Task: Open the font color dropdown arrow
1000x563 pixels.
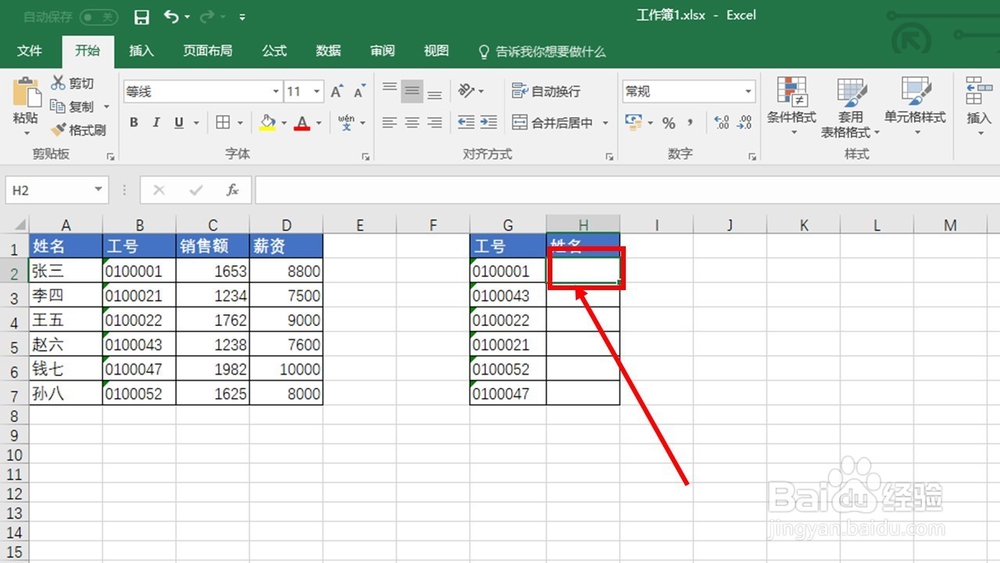Action: 319,122
